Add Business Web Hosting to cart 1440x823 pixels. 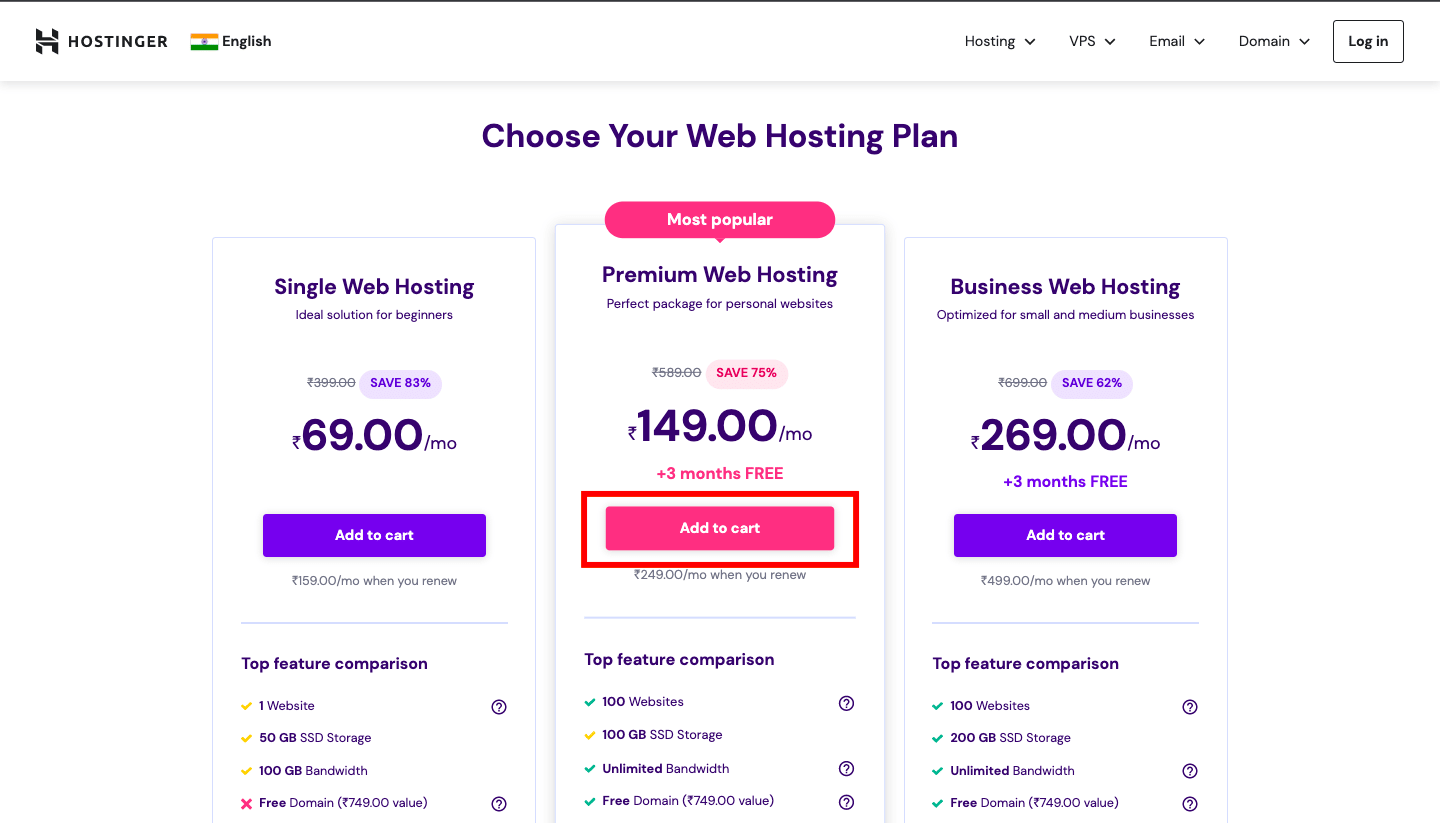(1065, 535)
